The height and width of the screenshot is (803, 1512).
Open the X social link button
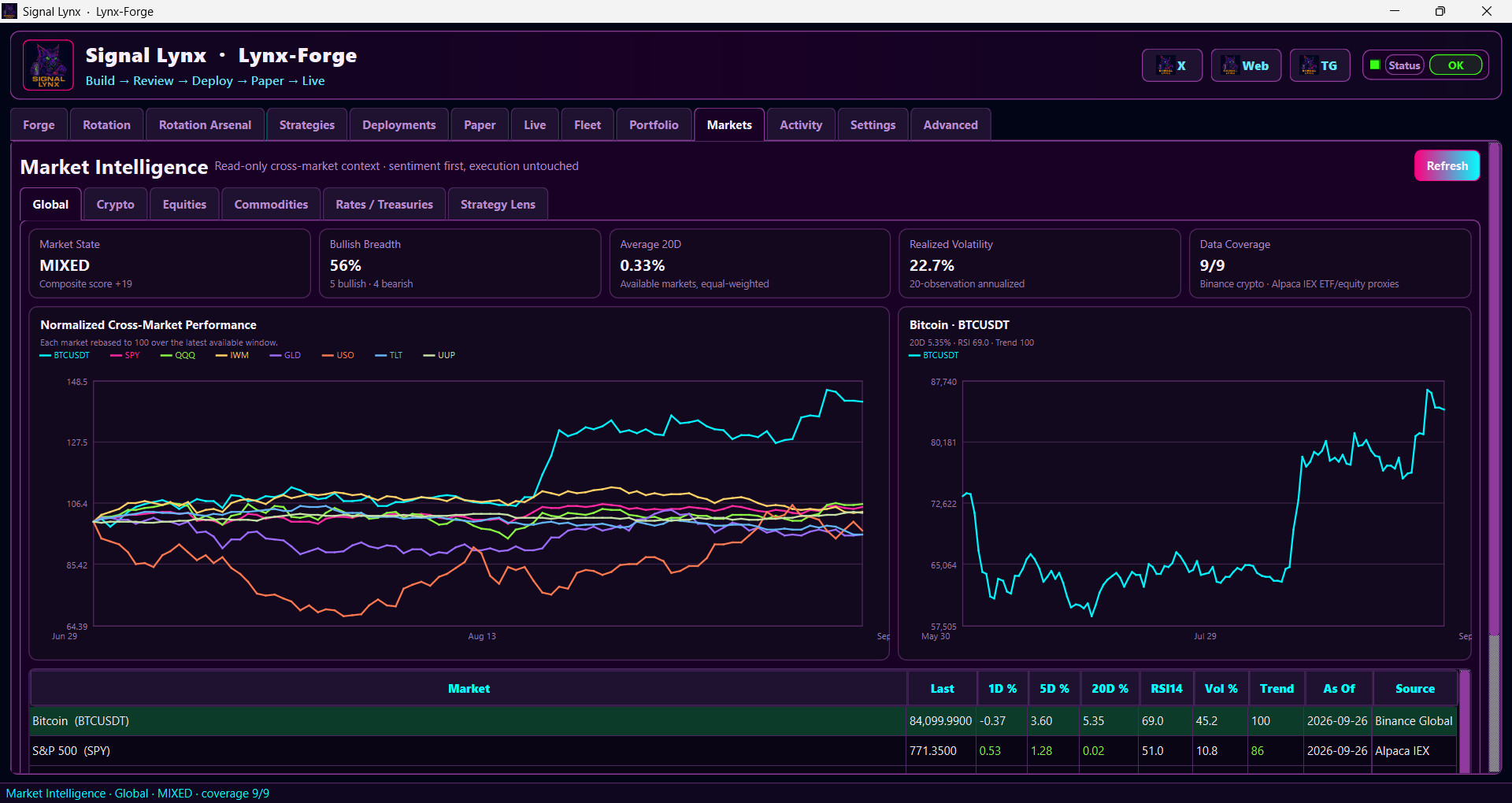(1172, 65)
